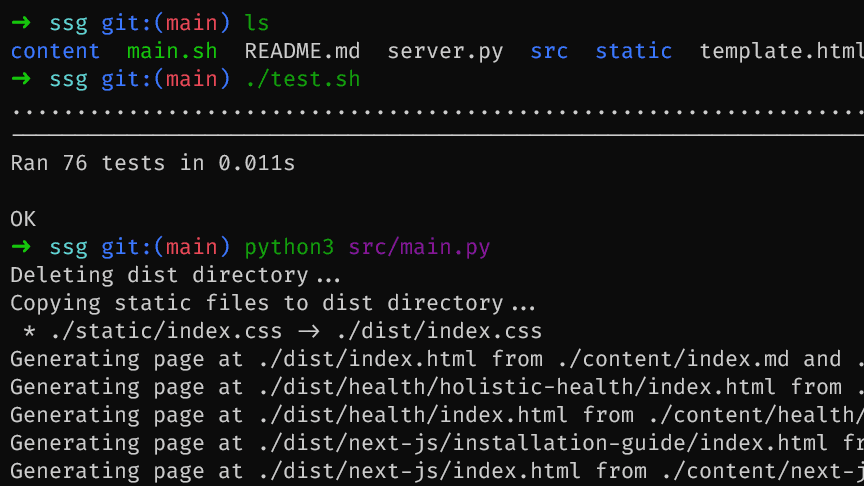Click the 'Copying static files' message
Image resolution: width=864 pixels, height=486 pixels.
click(x=272, y=303)
